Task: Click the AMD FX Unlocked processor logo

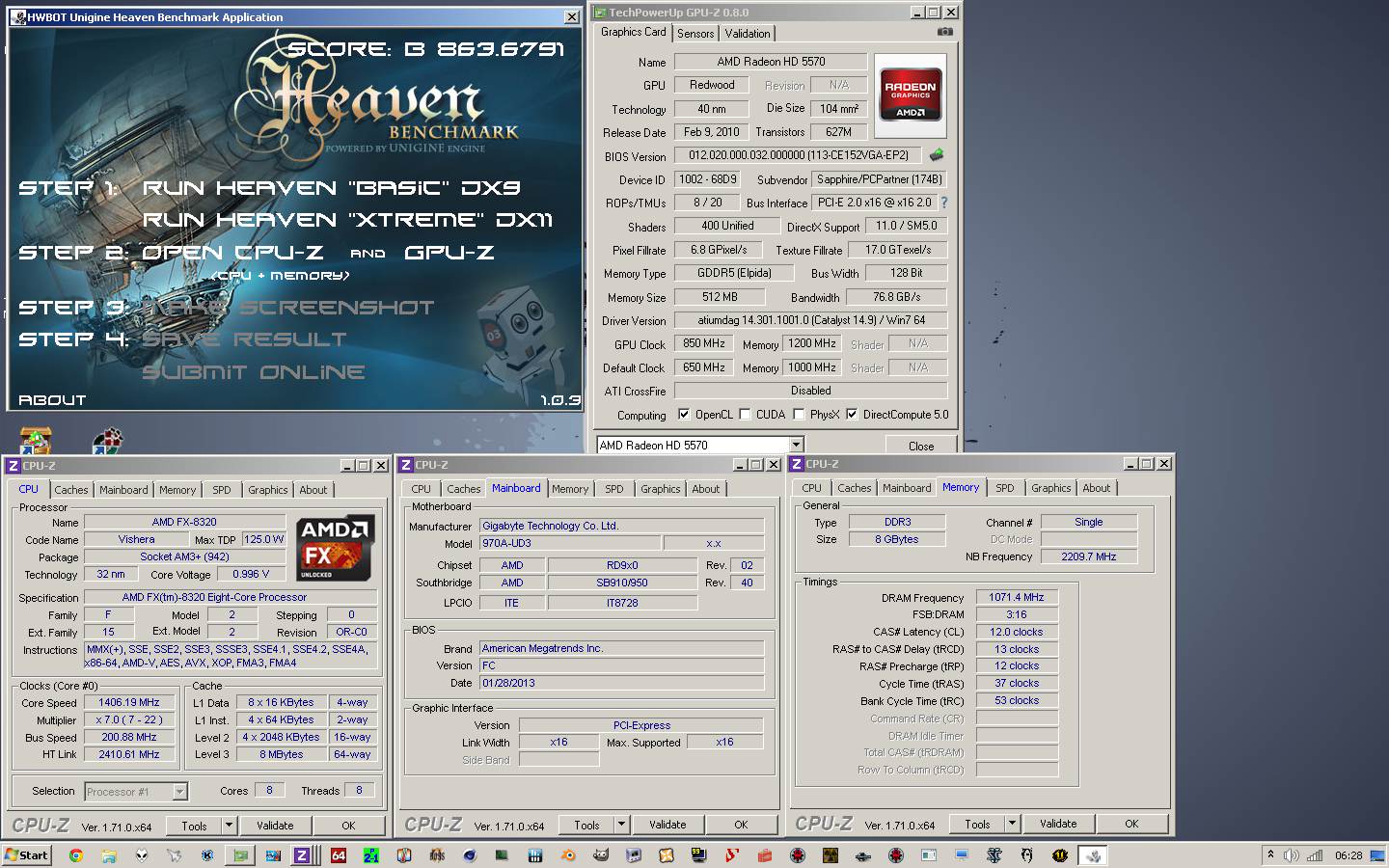Action: 333,548
